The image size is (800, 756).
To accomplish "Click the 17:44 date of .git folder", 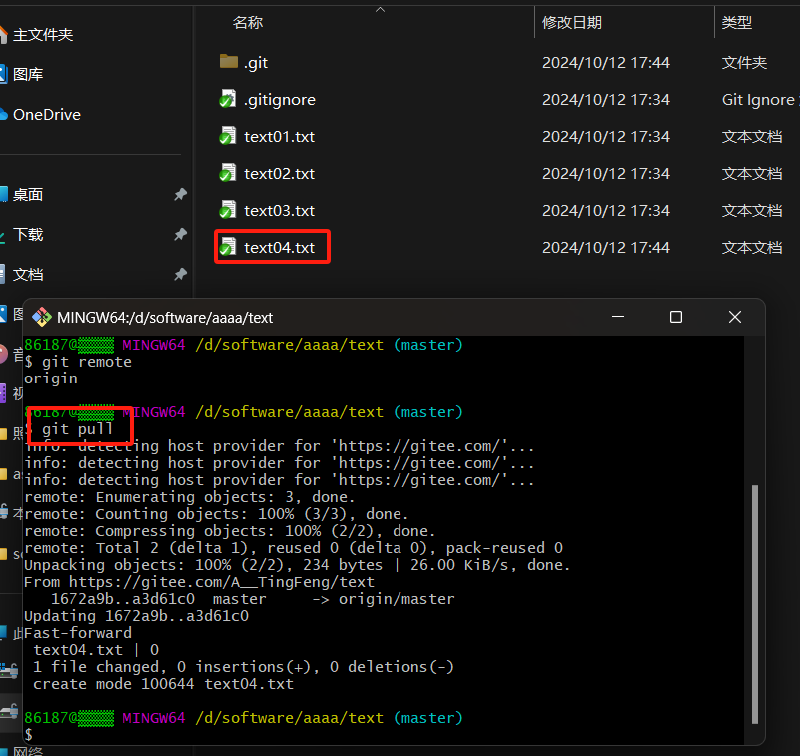I will pyautogui.click(x=606, y=62).
